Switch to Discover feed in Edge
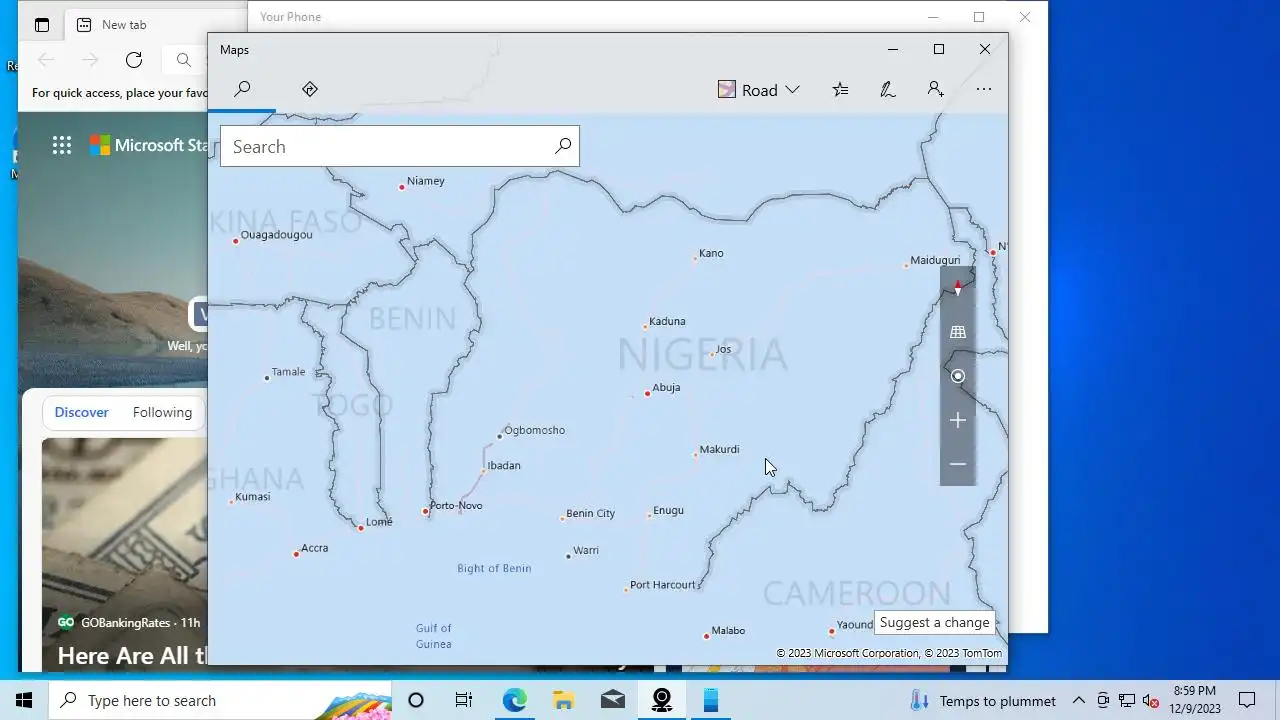This screenshot has height=720, width=1280. [81, 412]
